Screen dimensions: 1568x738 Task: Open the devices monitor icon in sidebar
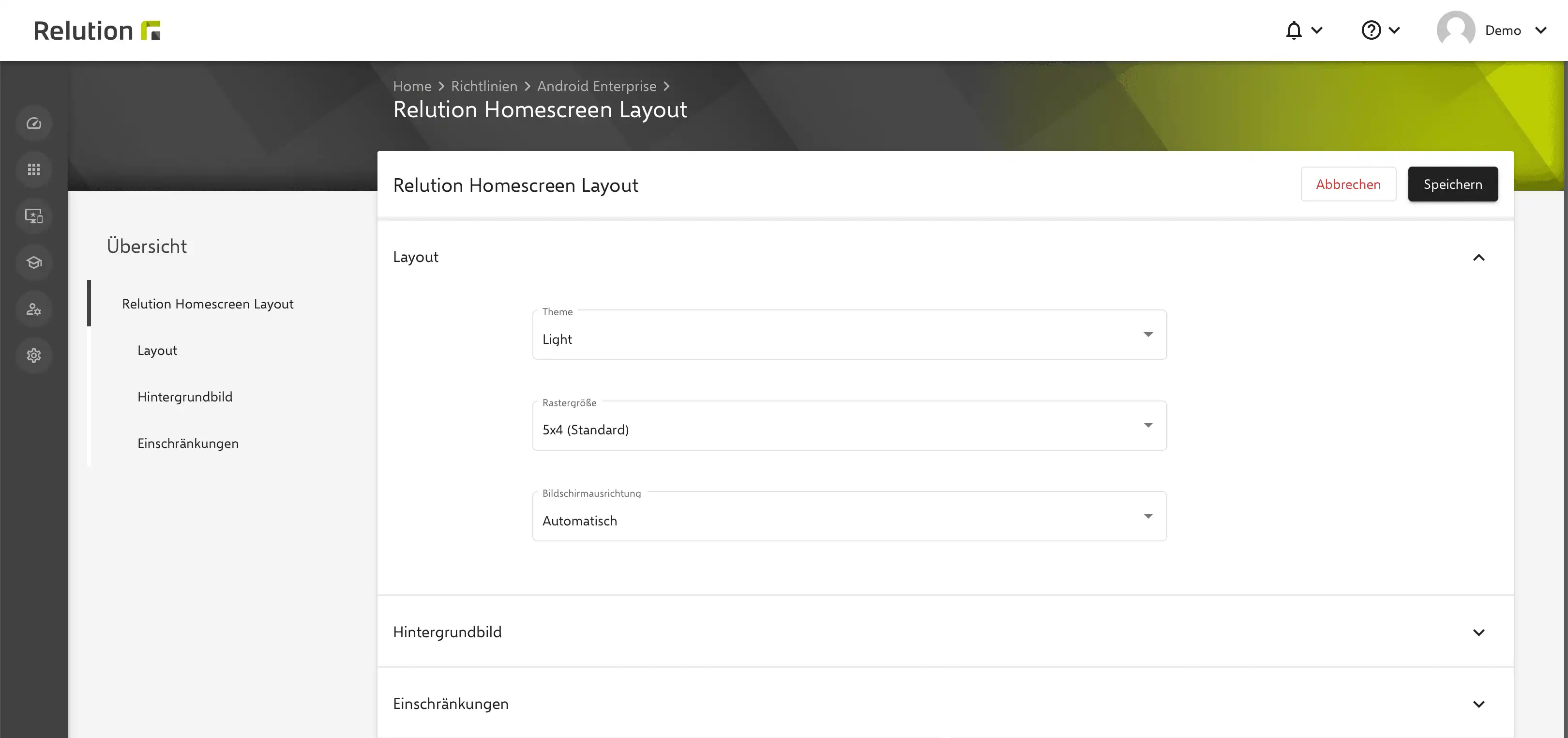[34, 215]
